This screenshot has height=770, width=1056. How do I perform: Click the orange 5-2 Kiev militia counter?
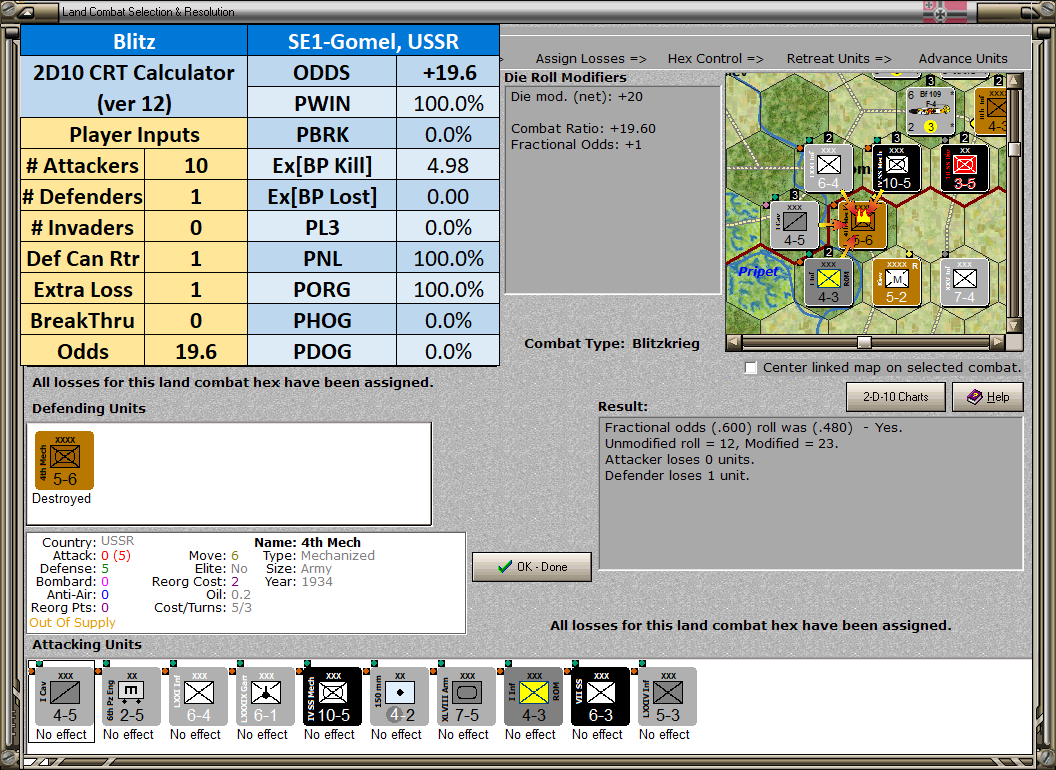(896, 282)
